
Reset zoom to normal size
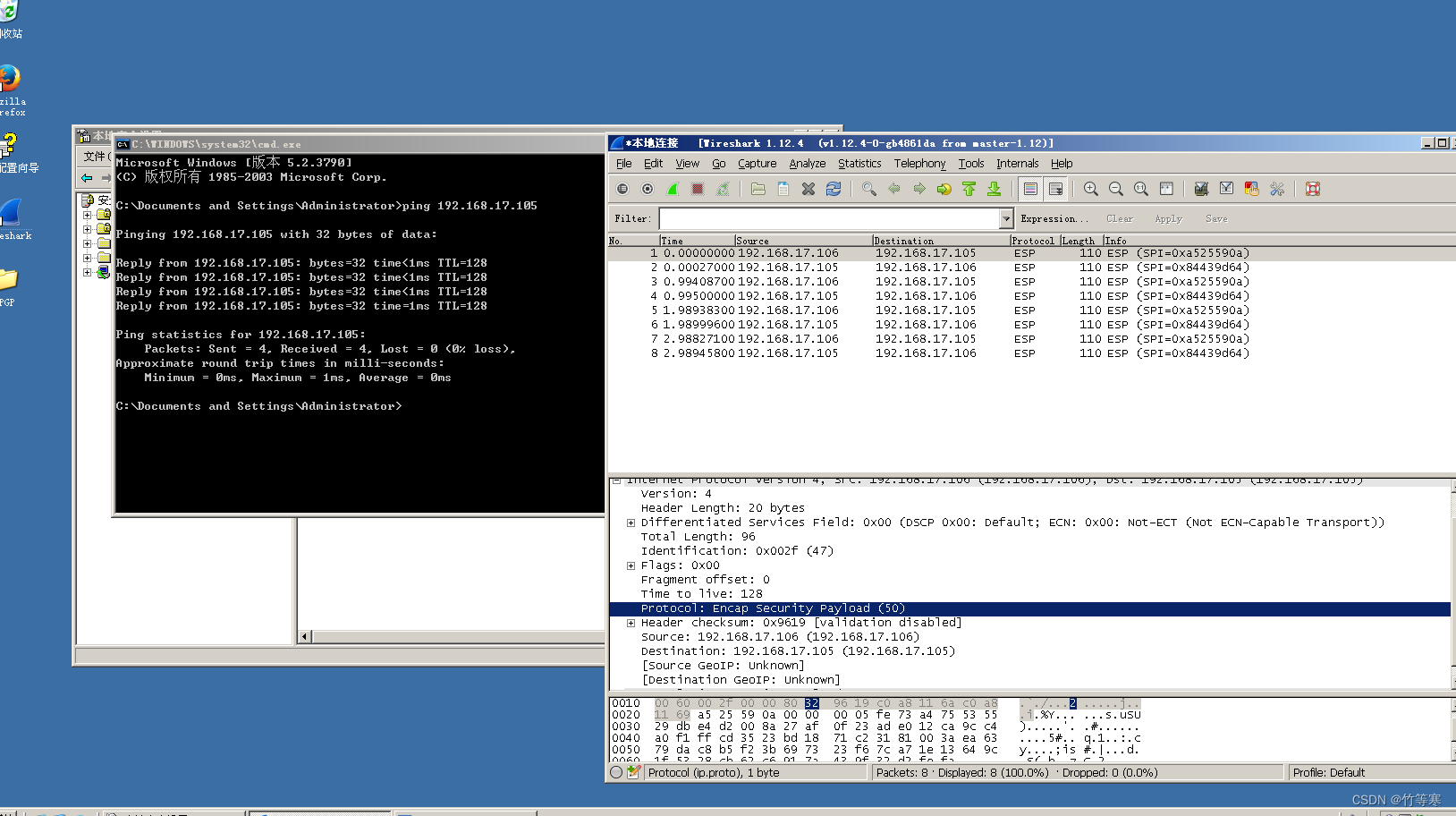(x=1141, y=189)
